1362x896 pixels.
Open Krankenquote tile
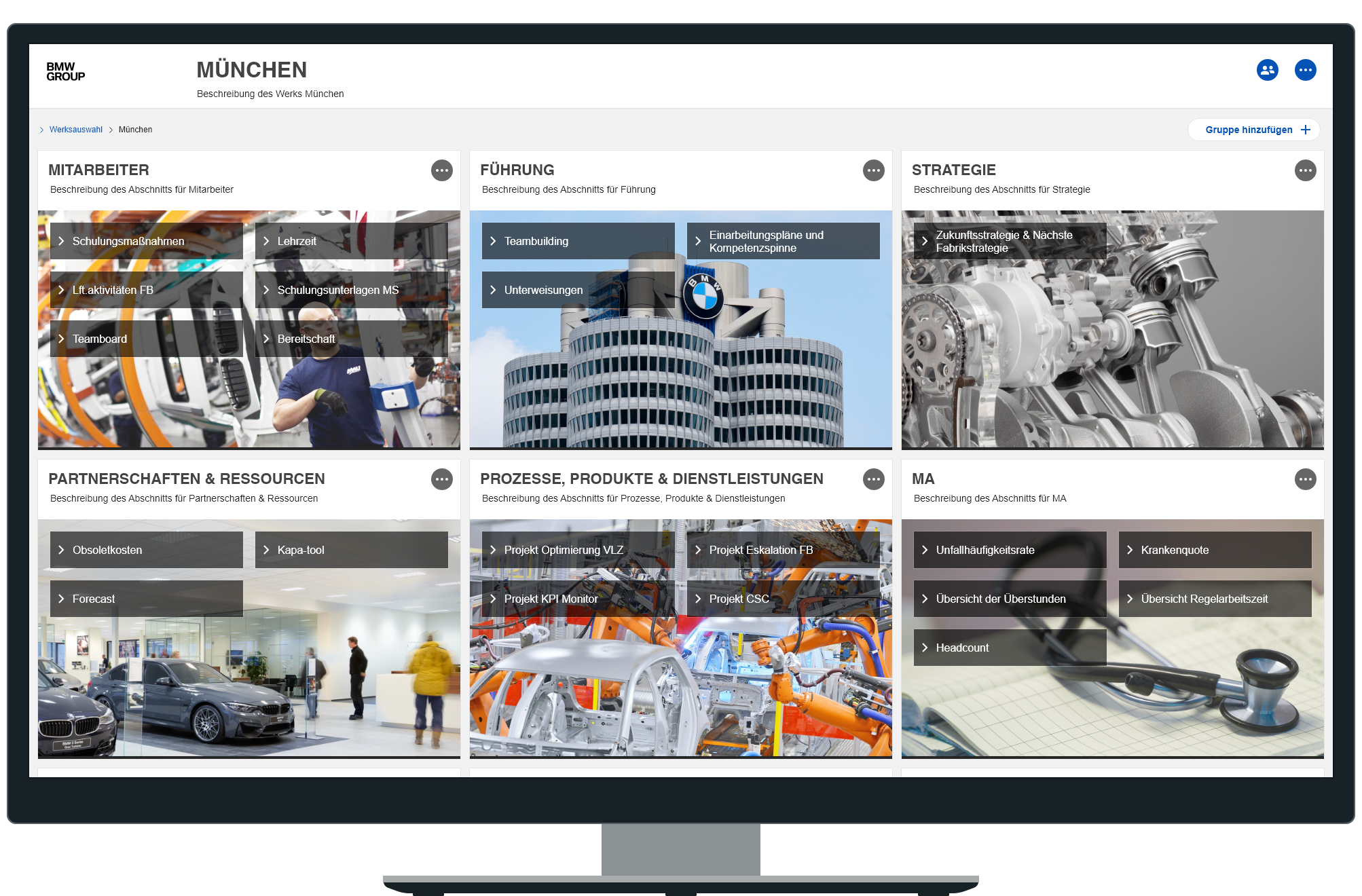[x=1215, y=550]
